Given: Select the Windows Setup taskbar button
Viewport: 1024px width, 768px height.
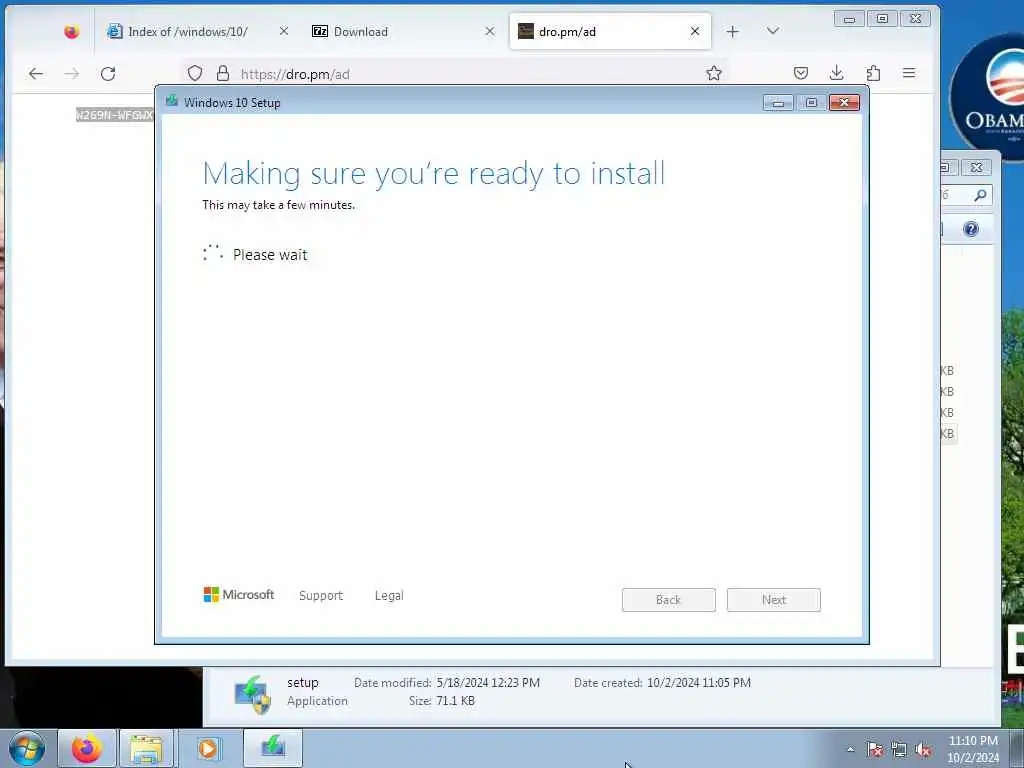Looking at the screenshot, I should pyautogui.click(x=273, y=748).
